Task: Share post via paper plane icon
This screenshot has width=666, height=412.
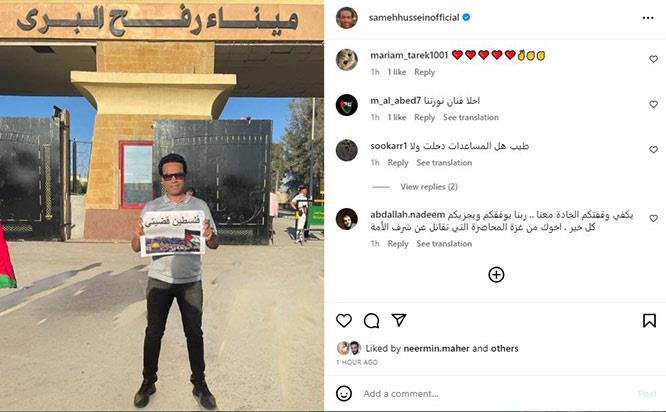Action: 399,320
